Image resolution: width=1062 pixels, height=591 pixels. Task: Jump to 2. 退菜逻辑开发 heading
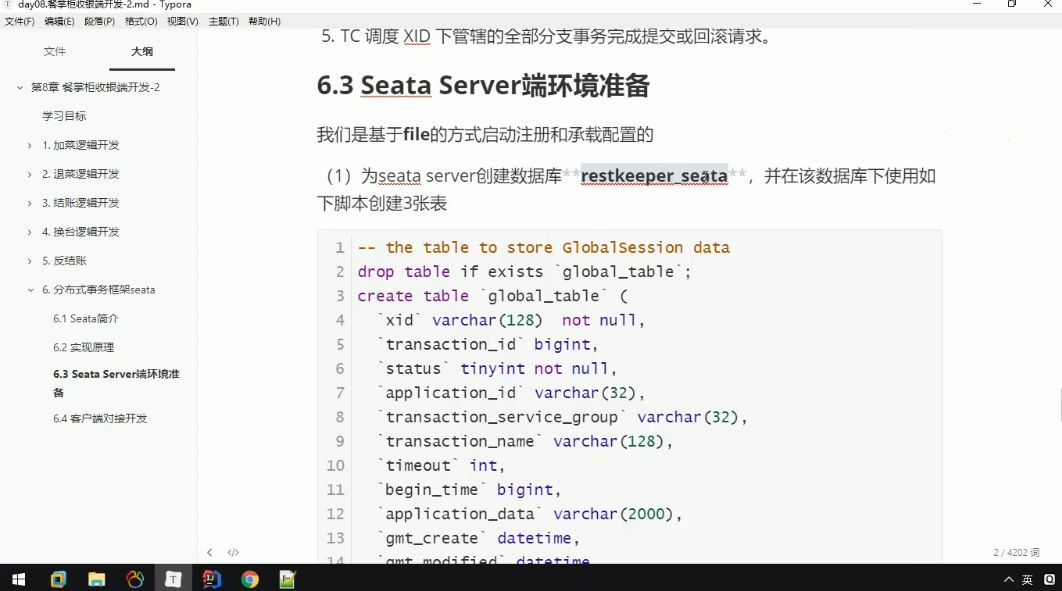click(x=81, y=174)
